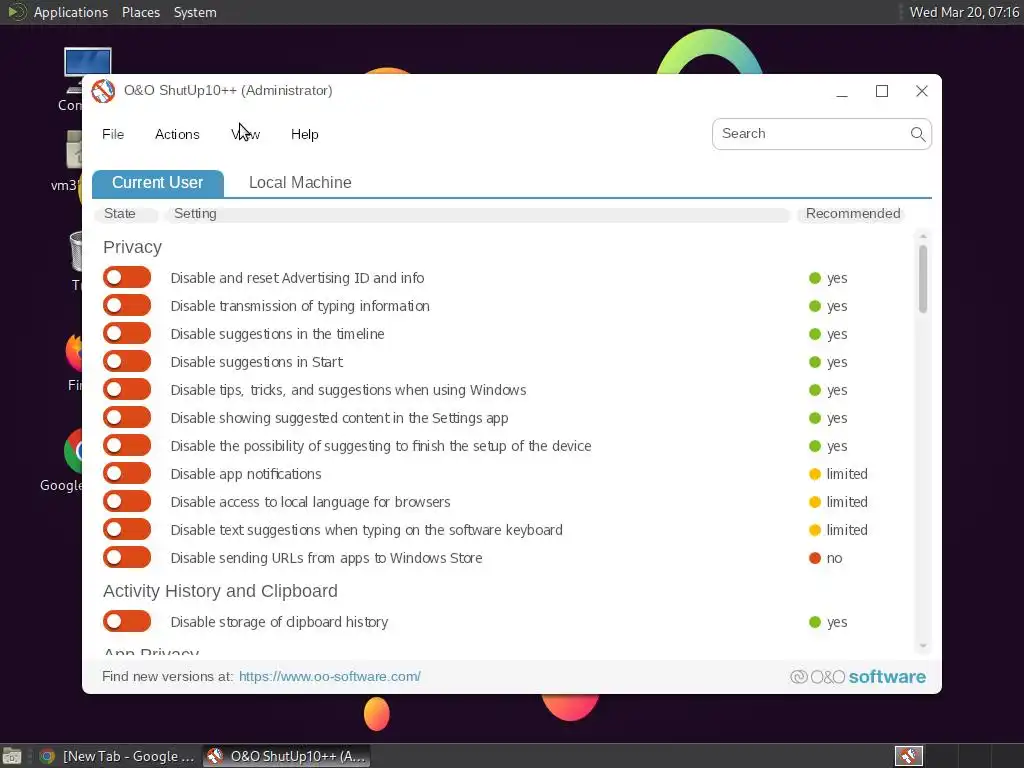Switch to the Local Machine tab
The image size is (1024, 768).
click(x=300, y=182)
